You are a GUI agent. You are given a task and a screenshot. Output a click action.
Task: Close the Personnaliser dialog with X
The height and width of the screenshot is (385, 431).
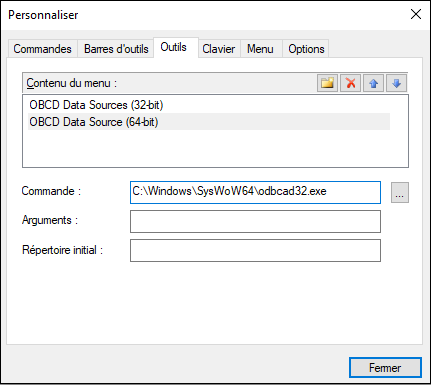(416, 14)
